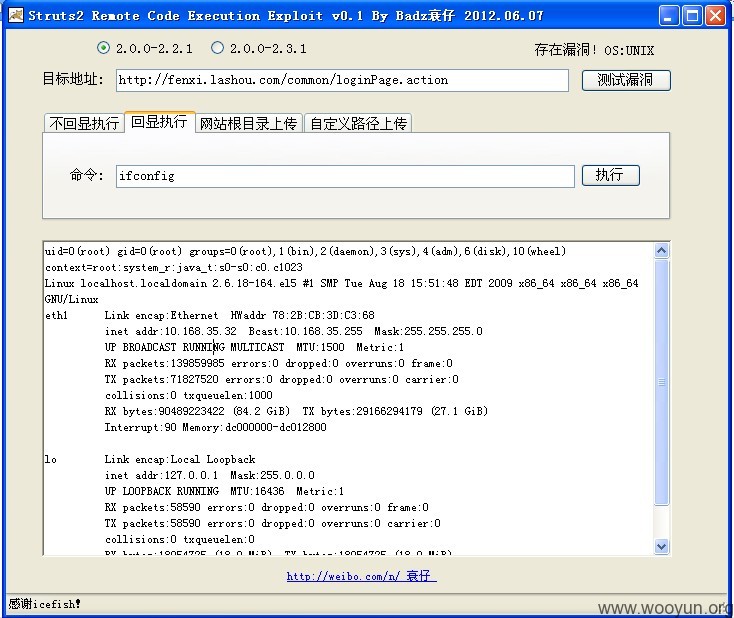
Task: Click the 'inet addr:127.0.0.1' line
Action: [210, 475]
